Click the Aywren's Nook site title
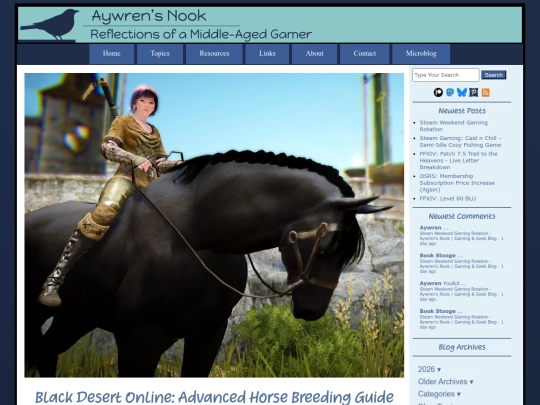The image size is (540, 405). 149,16
